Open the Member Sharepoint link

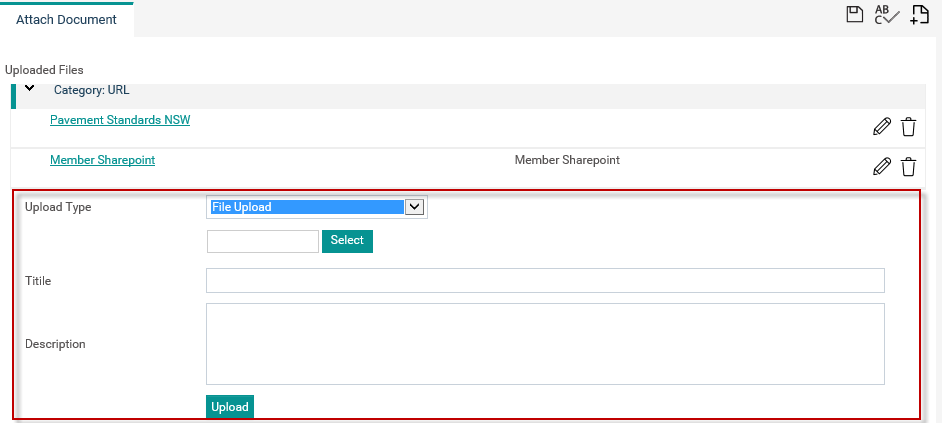(103, 160)
